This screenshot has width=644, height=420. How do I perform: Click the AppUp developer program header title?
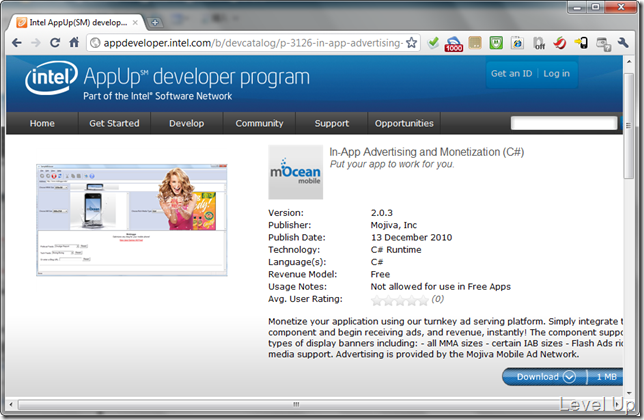pos(197,77)
